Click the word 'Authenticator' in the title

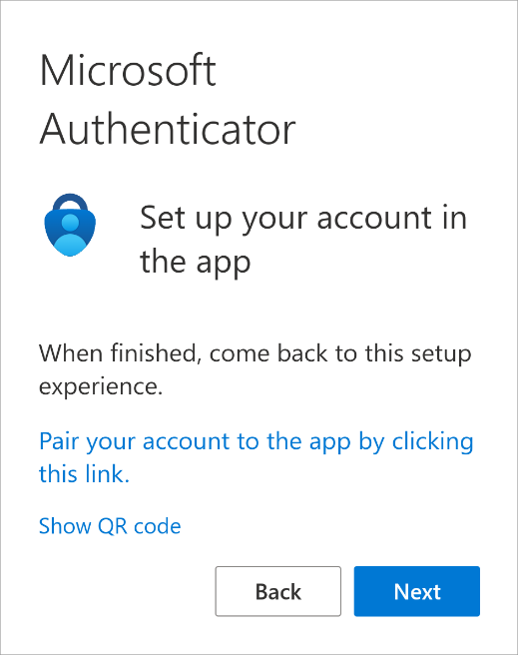coord(168,129)
